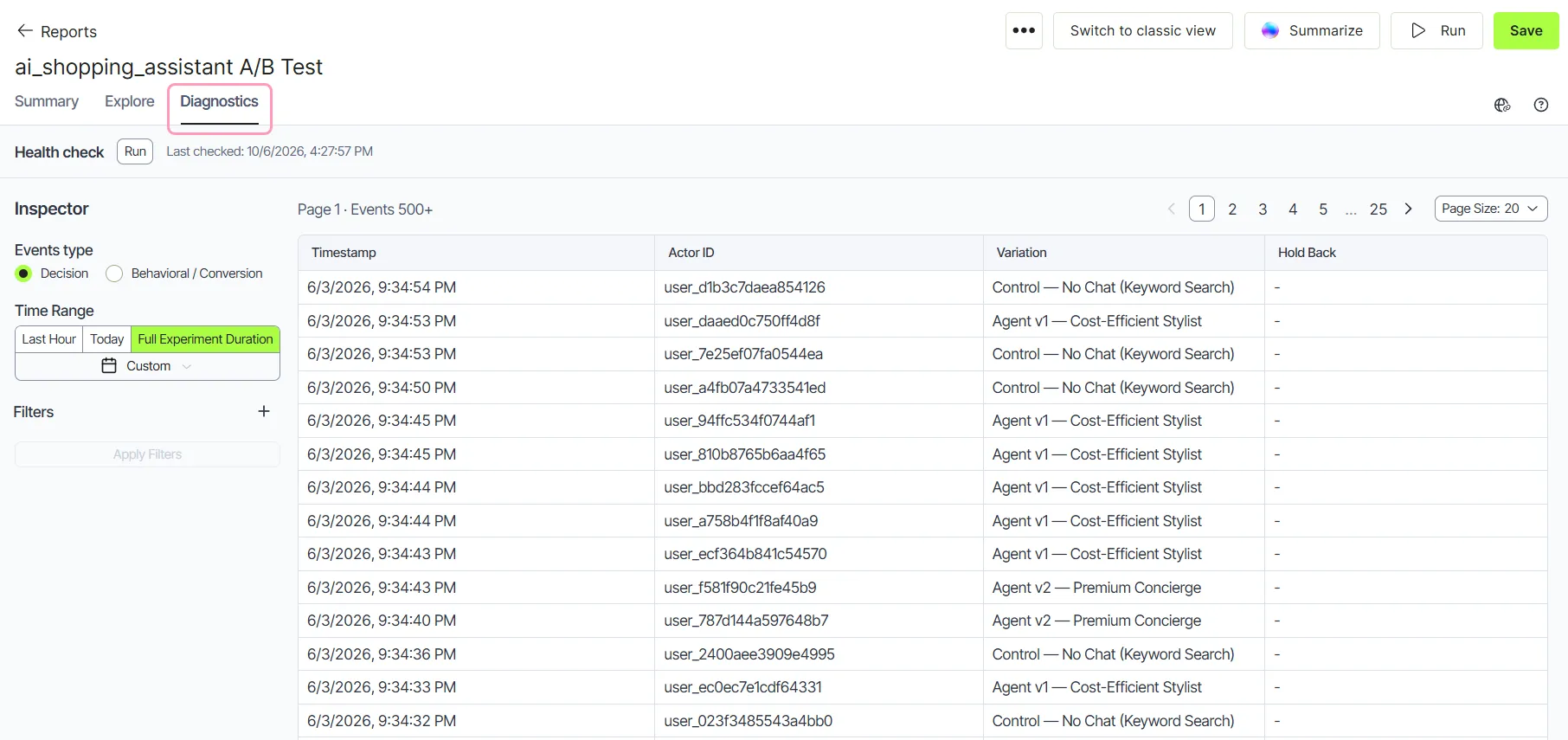Click ai_shopping_assistant A/B Test title
This screenshot has width=1568, height=740.
tap(169, 67)
